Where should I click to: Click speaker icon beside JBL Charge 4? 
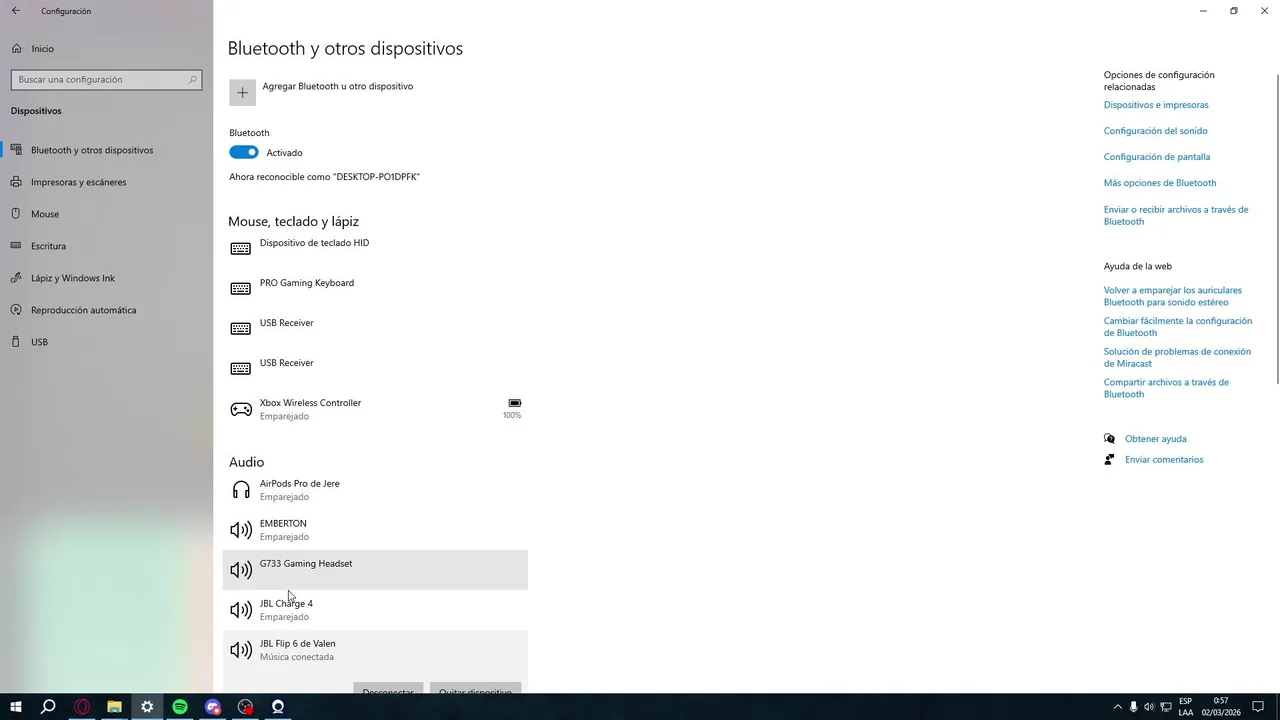click(241, 610)
